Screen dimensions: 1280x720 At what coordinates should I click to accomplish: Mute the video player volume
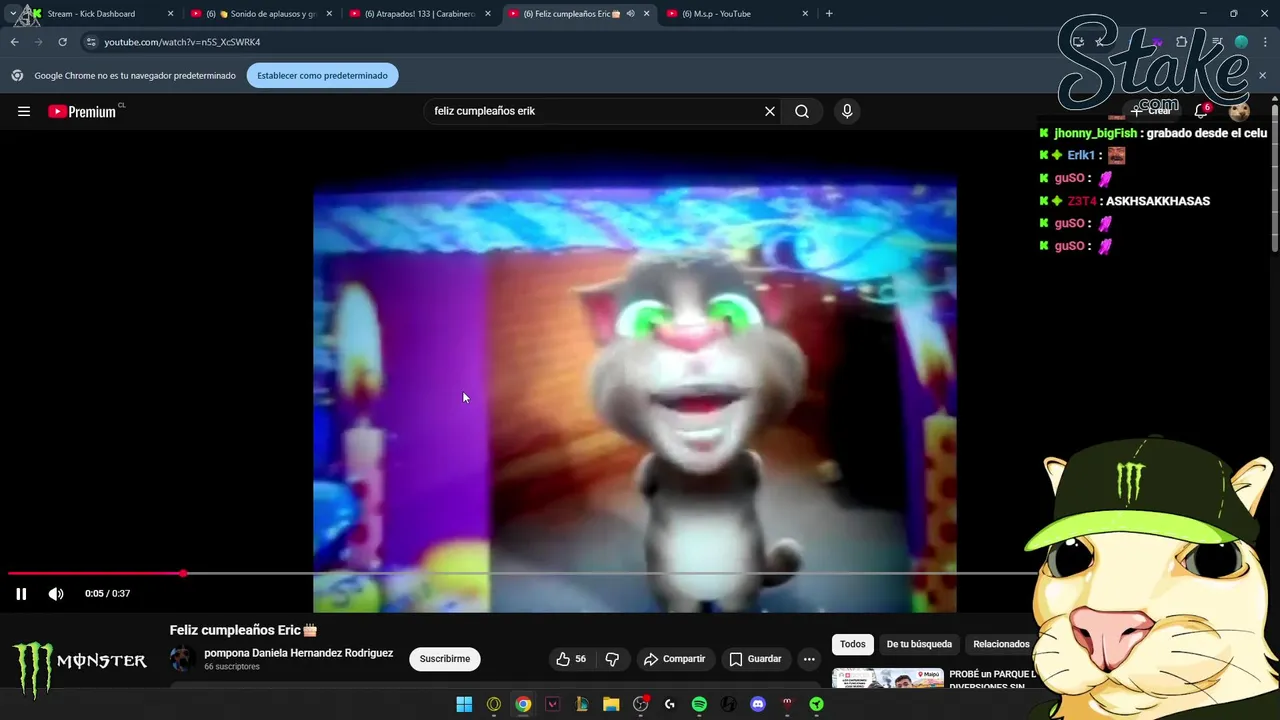click(x=56, y=594)
